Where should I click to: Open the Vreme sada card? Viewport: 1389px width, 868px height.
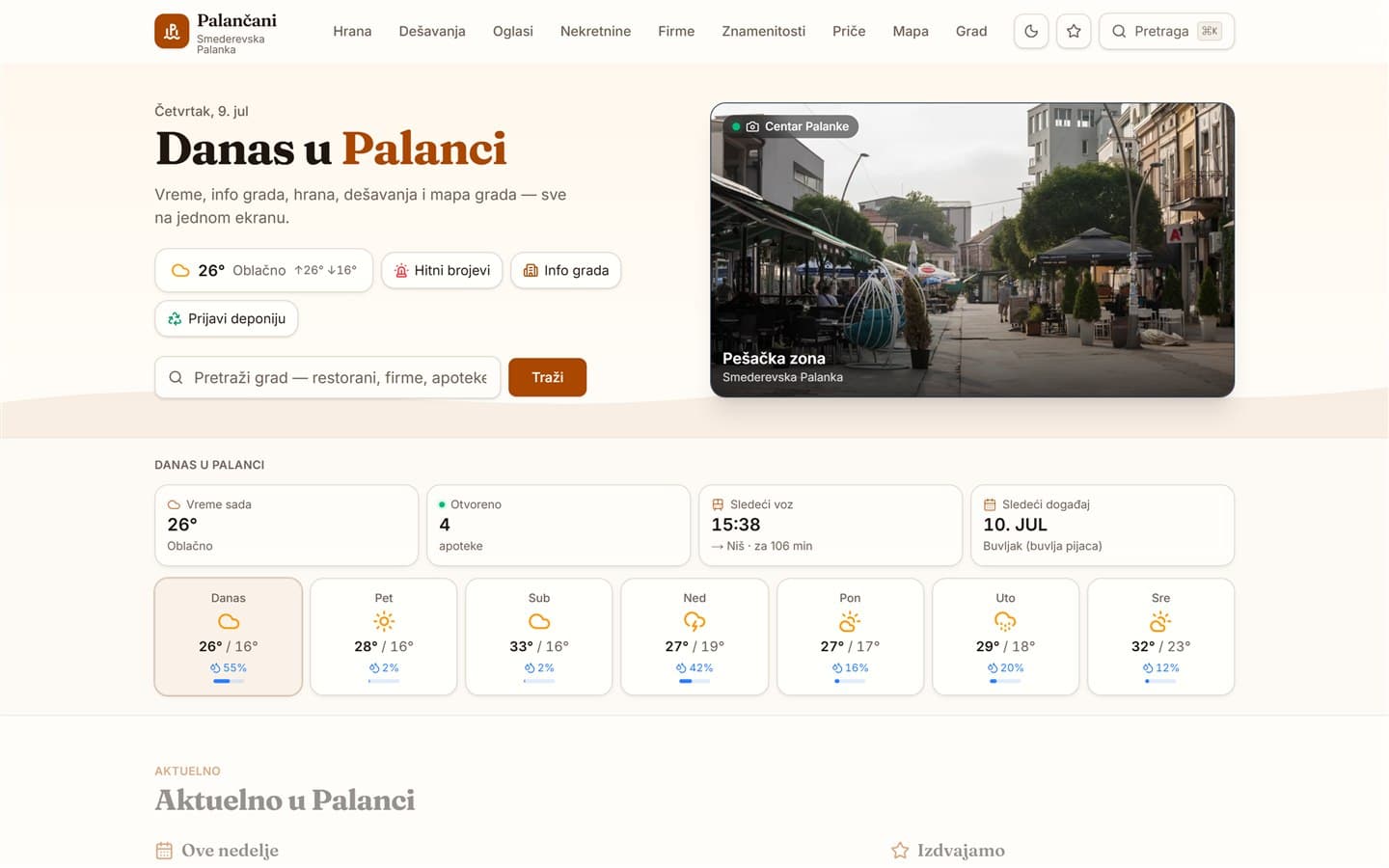[286, 525]
